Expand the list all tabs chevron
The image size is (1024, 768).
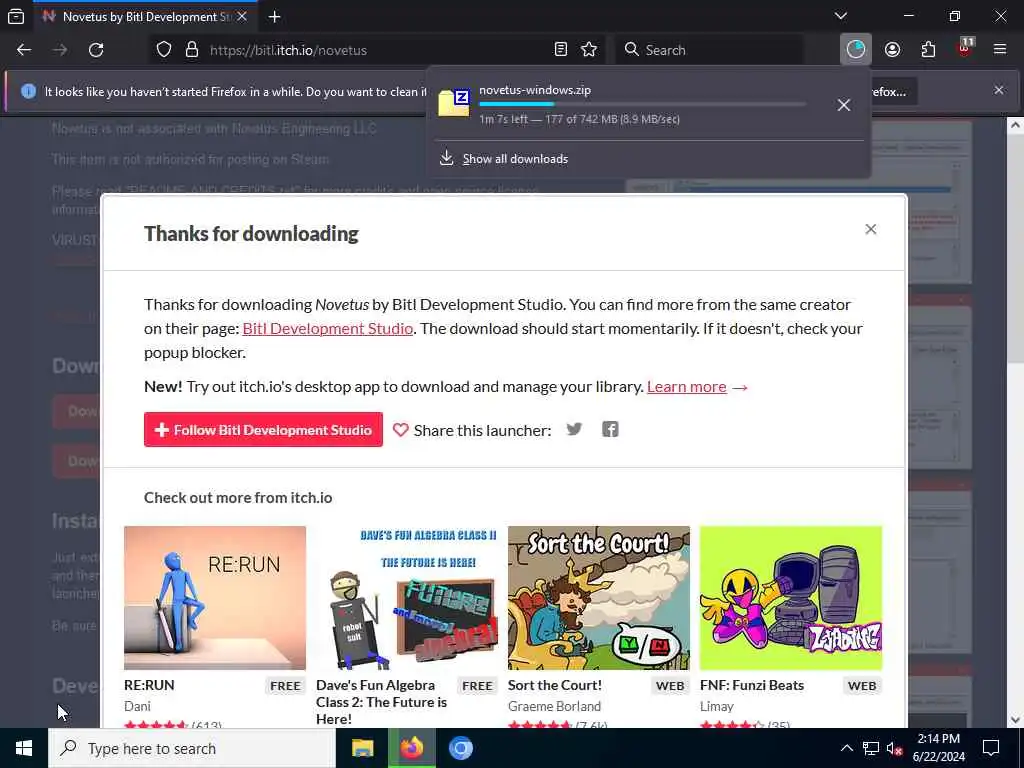840,16
